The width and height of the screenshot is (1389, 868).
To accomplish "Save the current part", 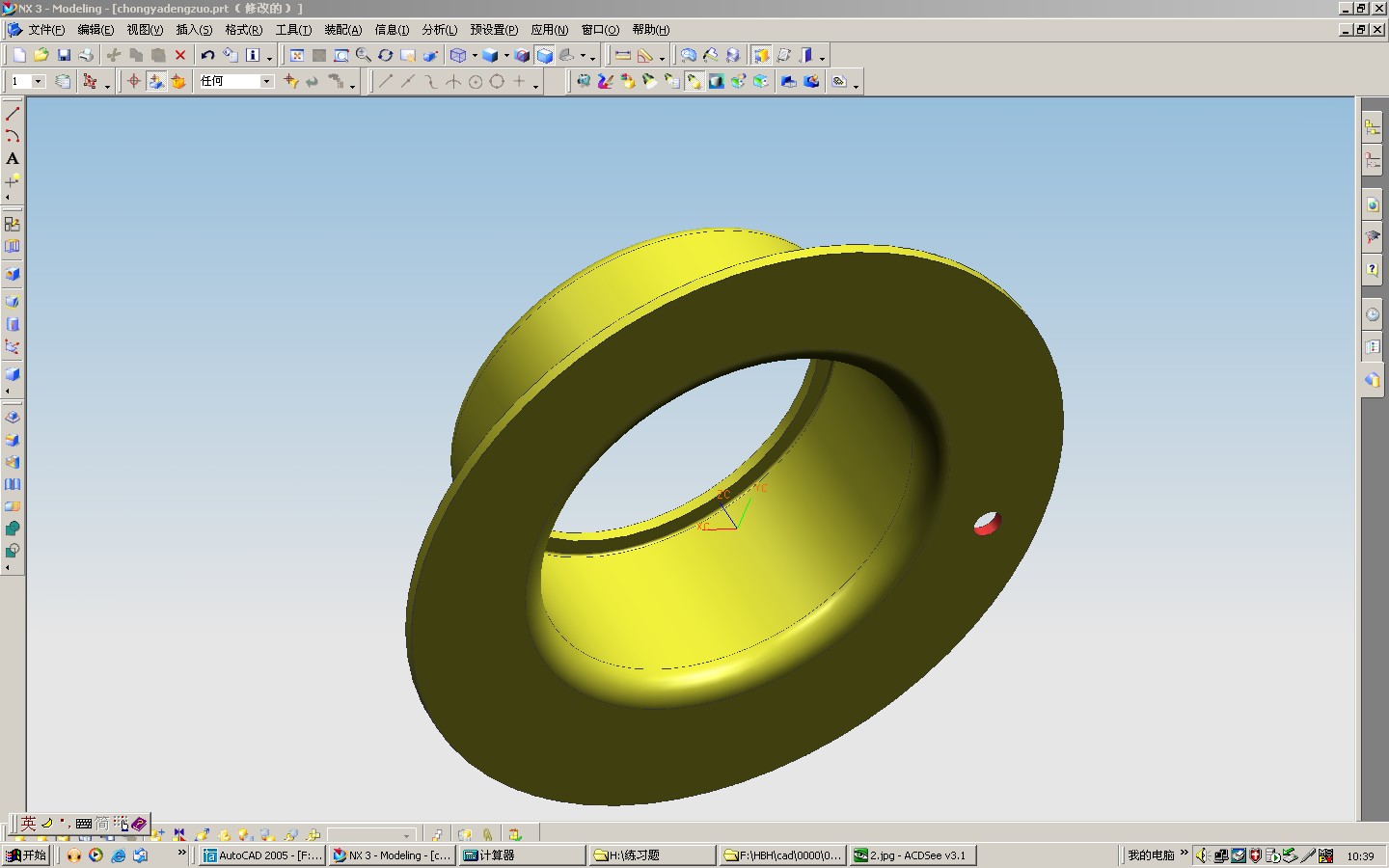I will tap(64, 56).
